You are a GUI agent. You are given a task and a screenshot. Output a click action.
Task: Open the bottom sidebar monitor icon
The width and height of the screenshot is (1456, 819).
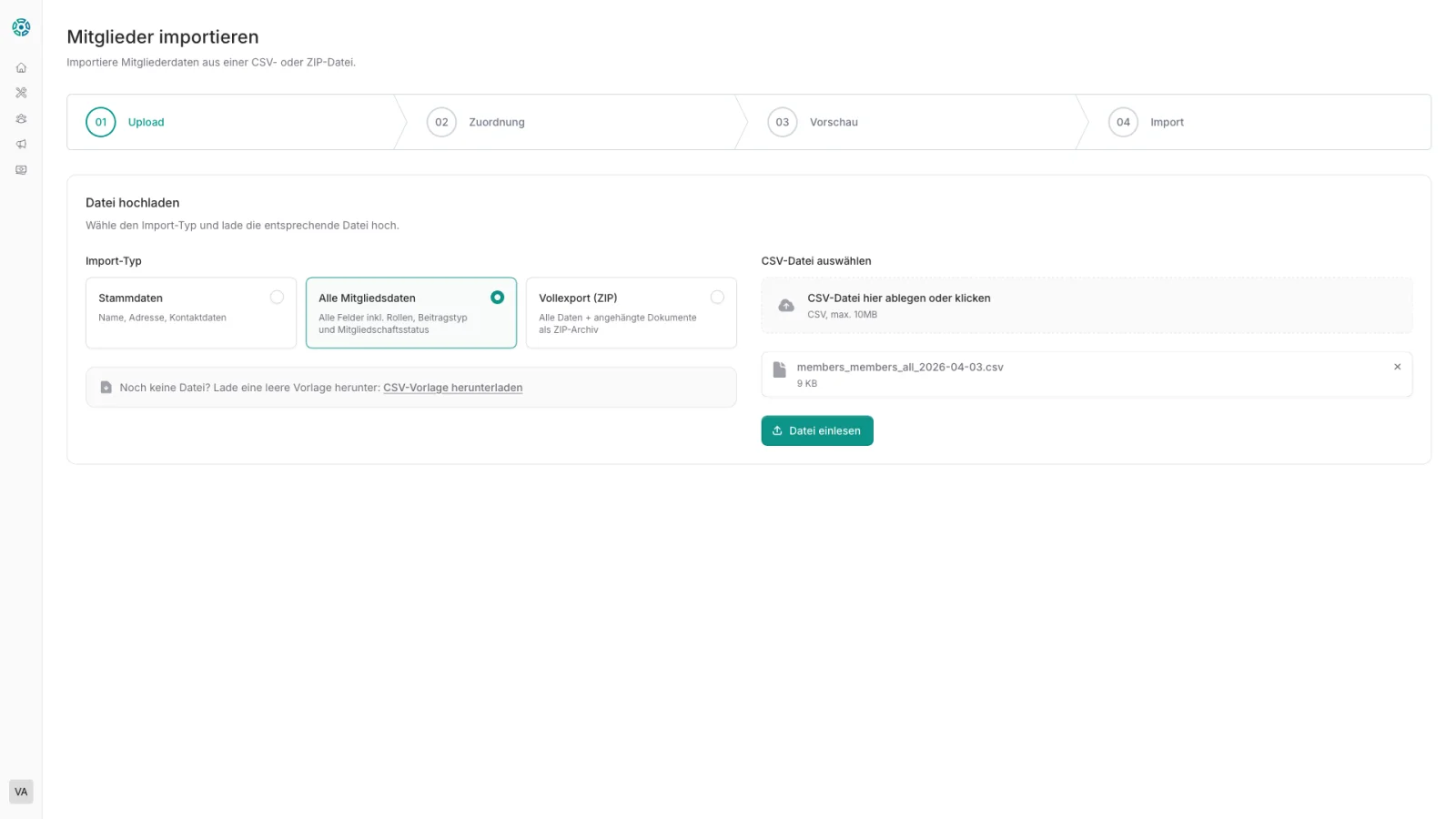coord(21,170)
